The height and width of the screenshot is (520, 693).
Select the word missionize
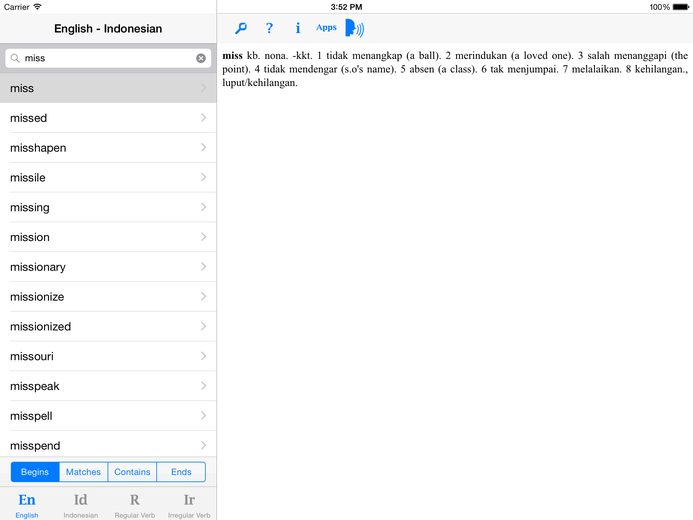108,296
